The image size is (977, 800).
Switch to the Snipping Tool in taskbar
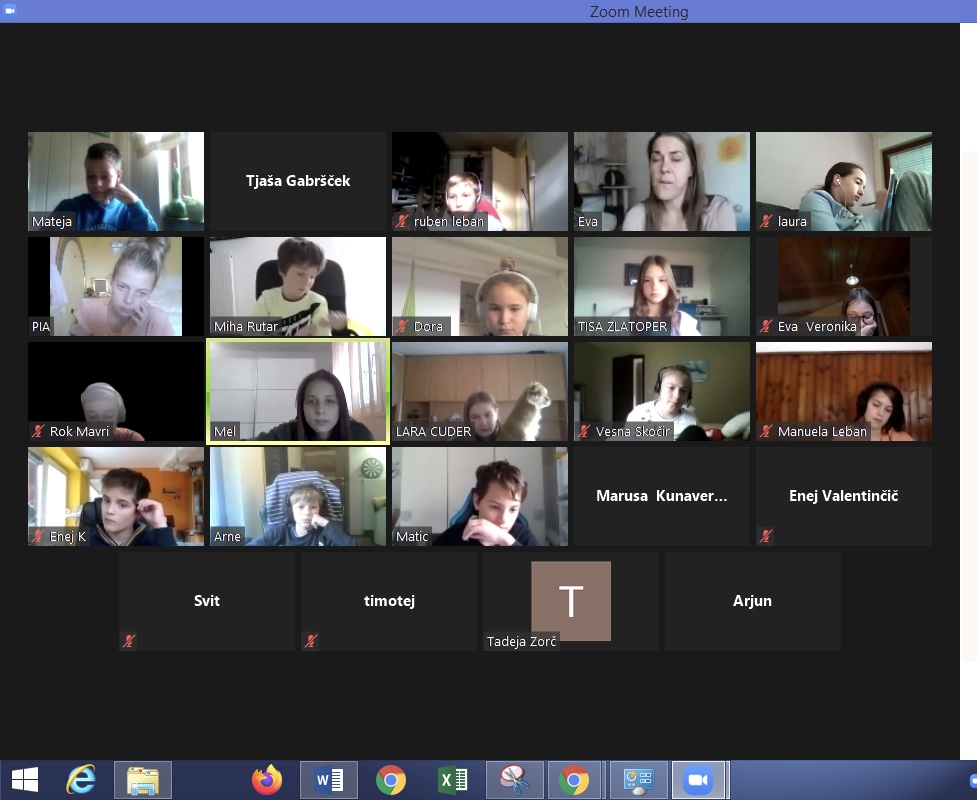pyautogui.click(x=514, y=780)
